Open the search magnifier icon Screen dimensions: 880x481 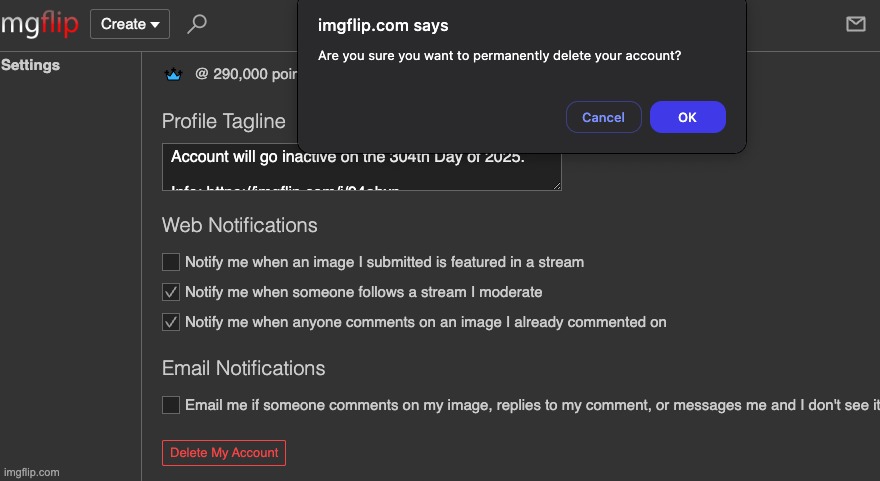click(197, 24)
